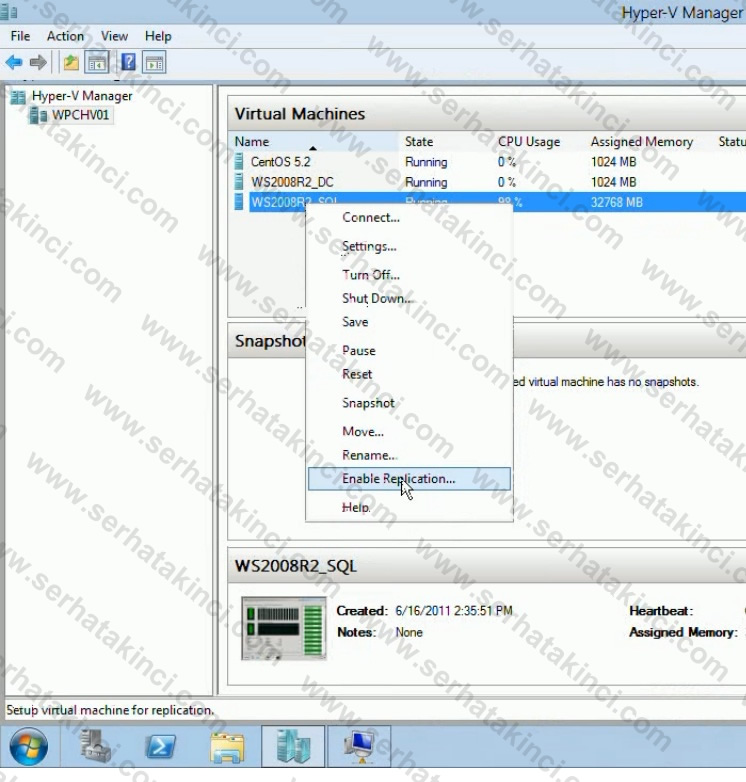Open the View menu
Image resolution: width=746 pixels, height=782 pixels.
pos(115,36)
